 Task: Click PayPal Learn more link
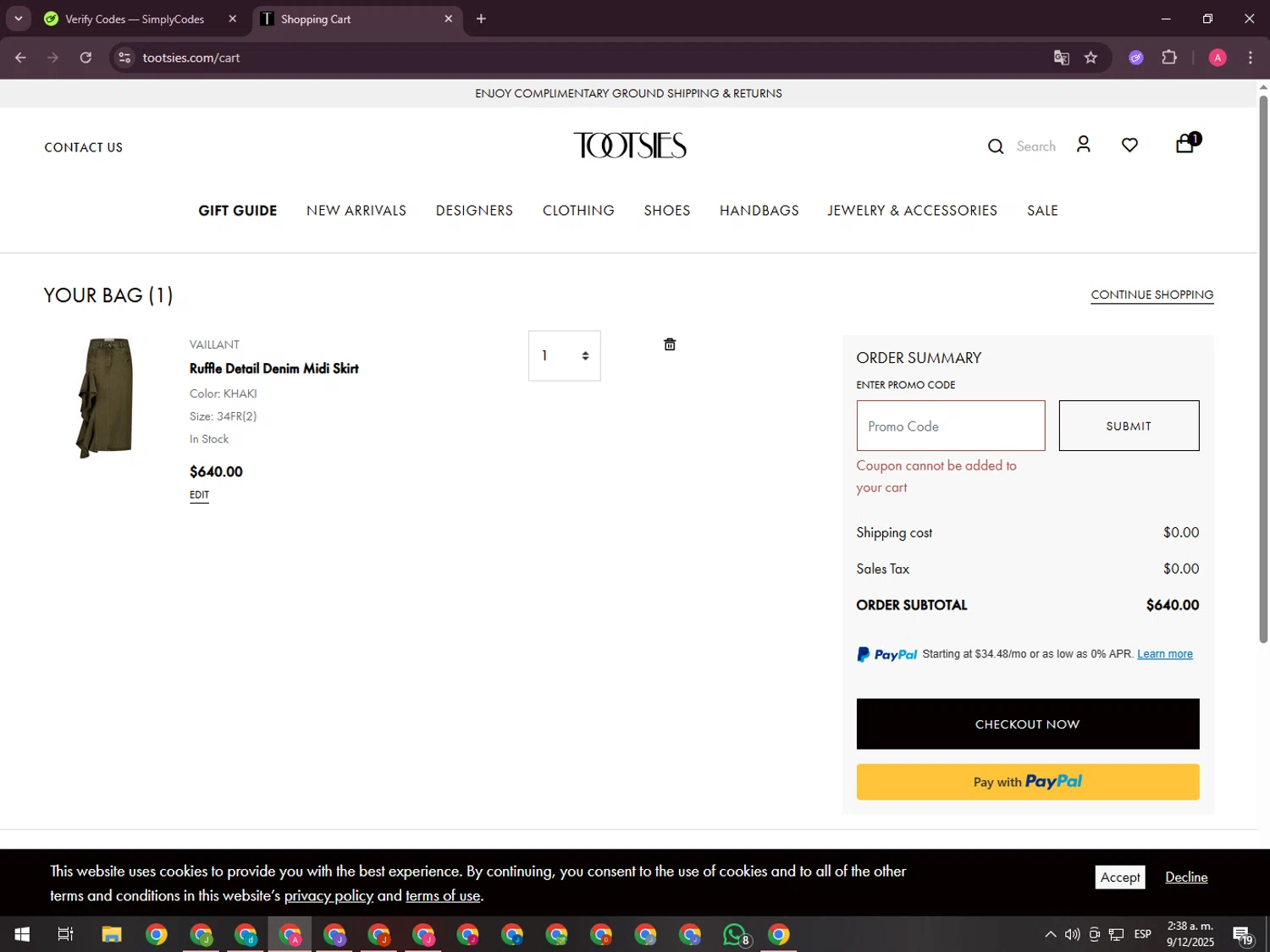[x=1164, y=654]
